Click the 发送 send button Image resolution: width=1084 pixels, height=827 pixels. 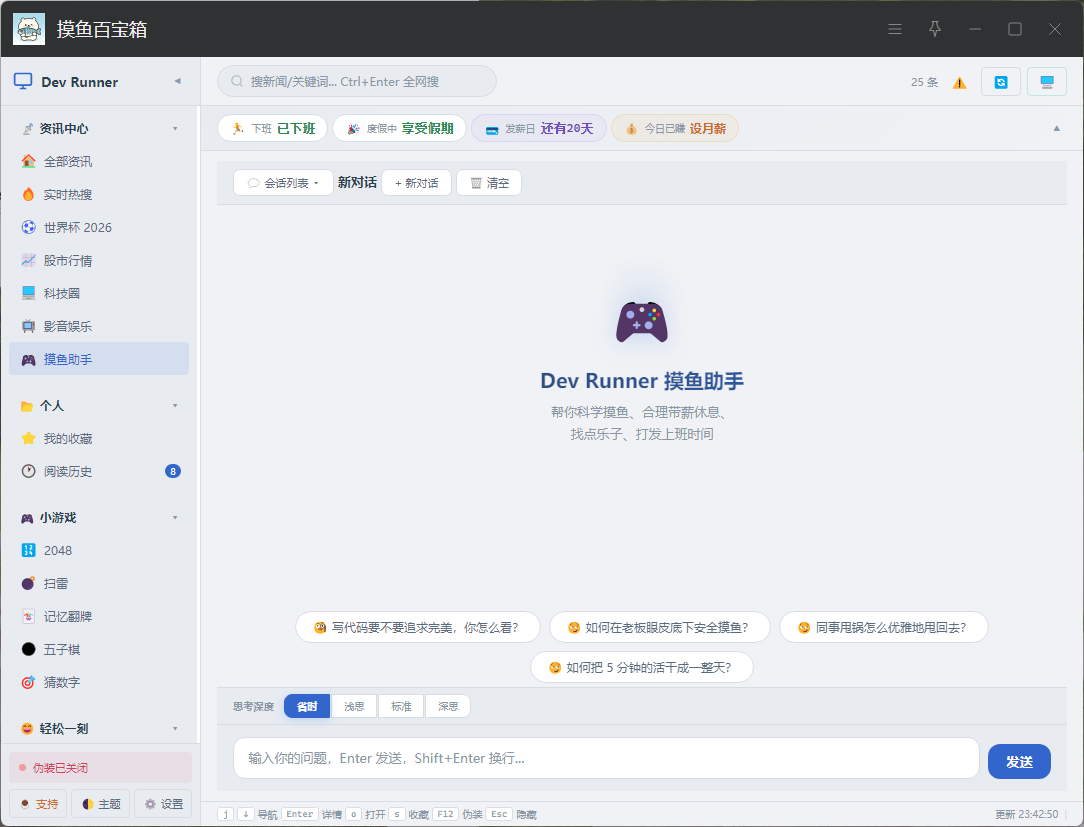click(1019, 761)
